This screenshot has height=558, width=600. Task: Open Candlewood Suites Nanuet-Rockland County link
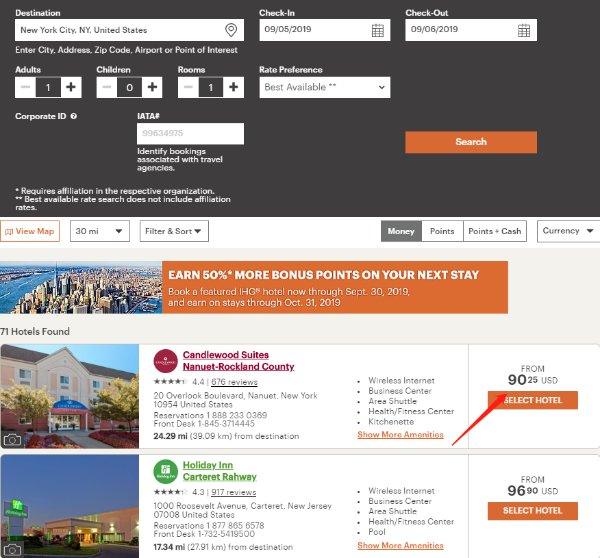(238, 361)
